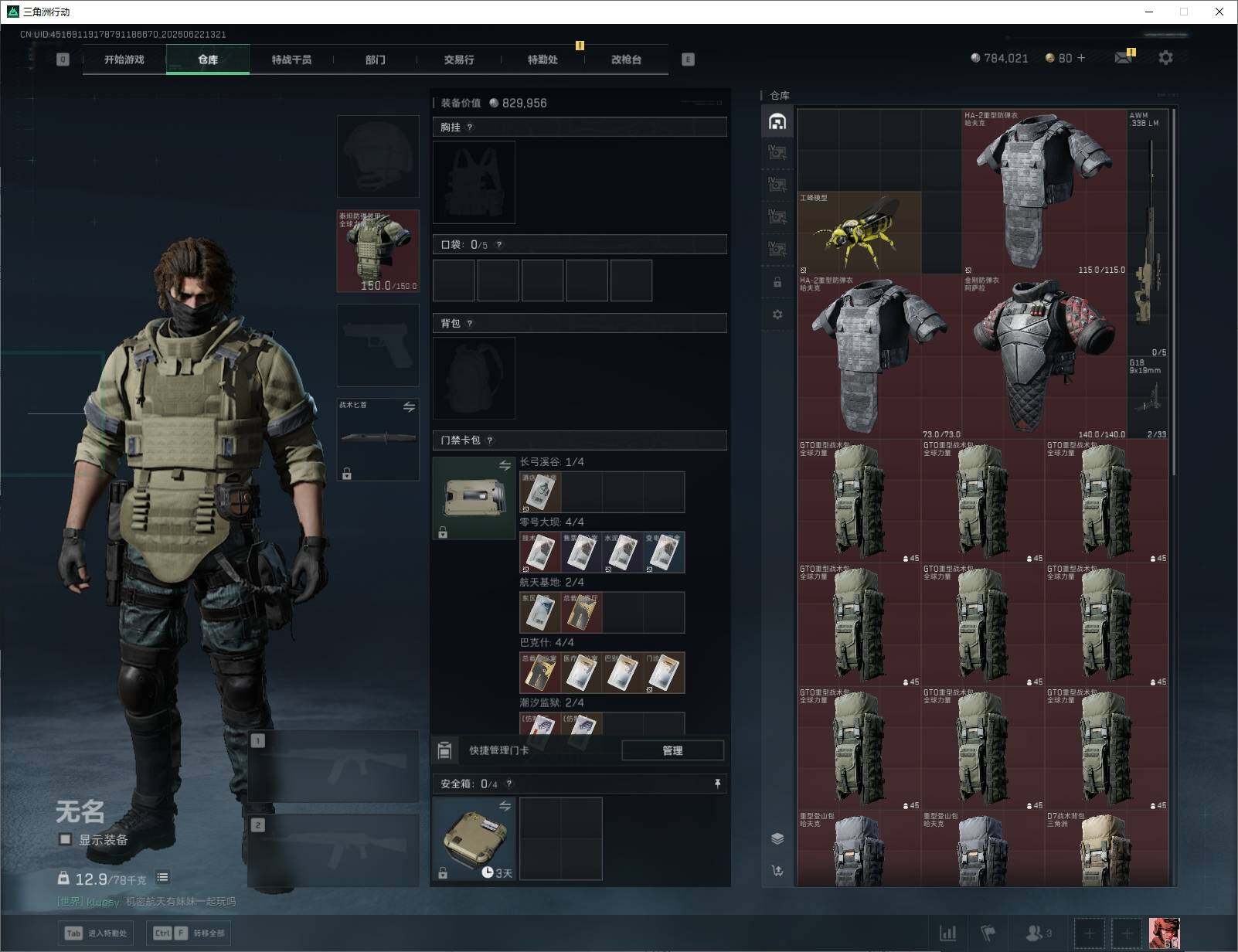
Task: Click the stacked layers icon in warehouse sidebar
Action: (x=777, y=839)
